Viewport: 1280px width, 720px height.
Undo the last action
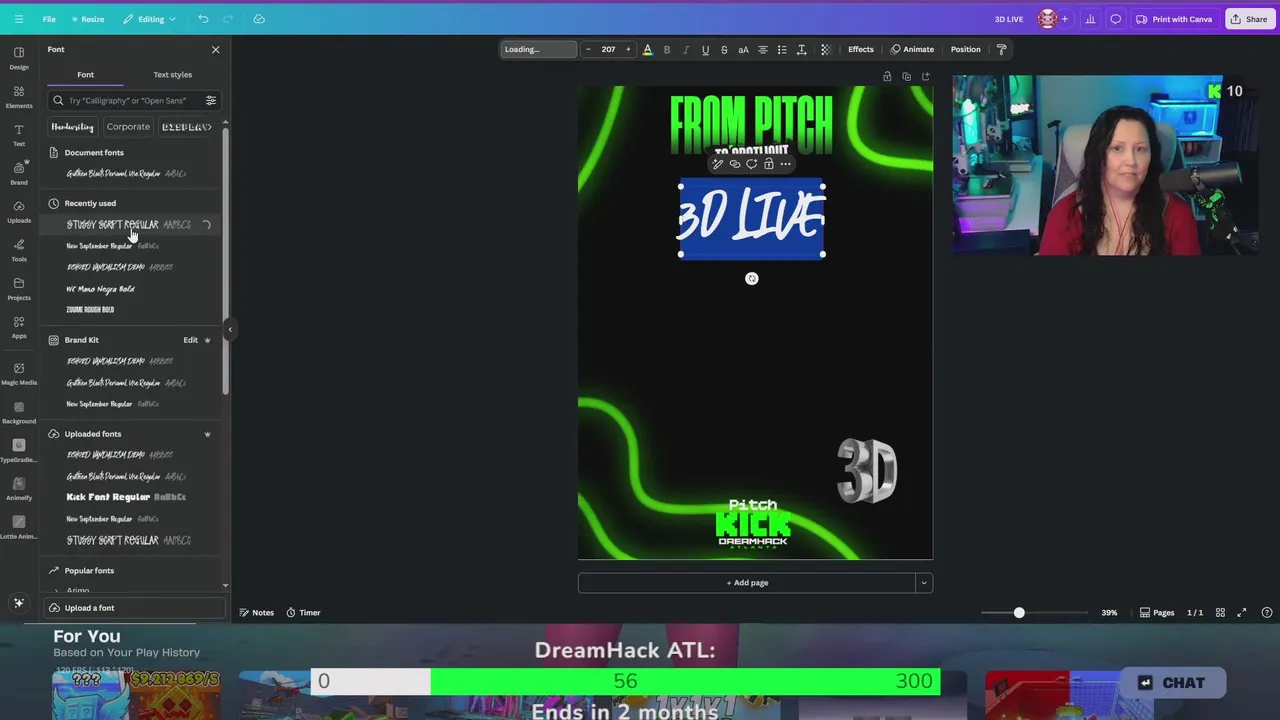[203, 19]
